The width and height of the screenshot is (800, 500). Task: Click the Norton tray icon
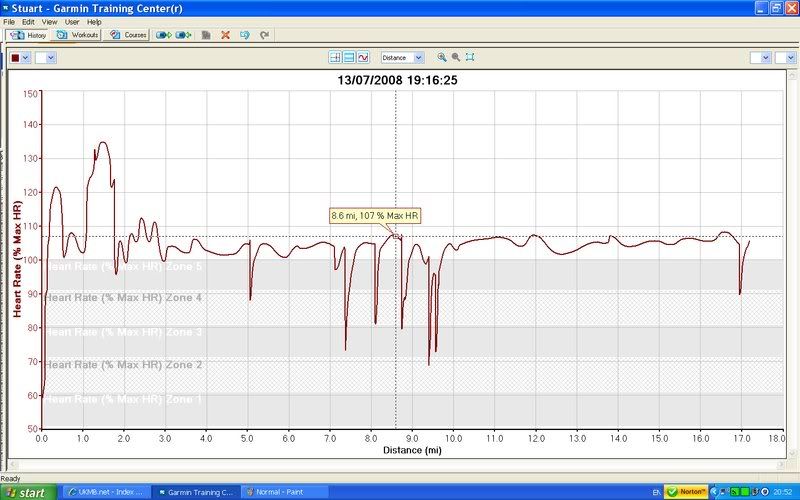(x=687, y=492)
